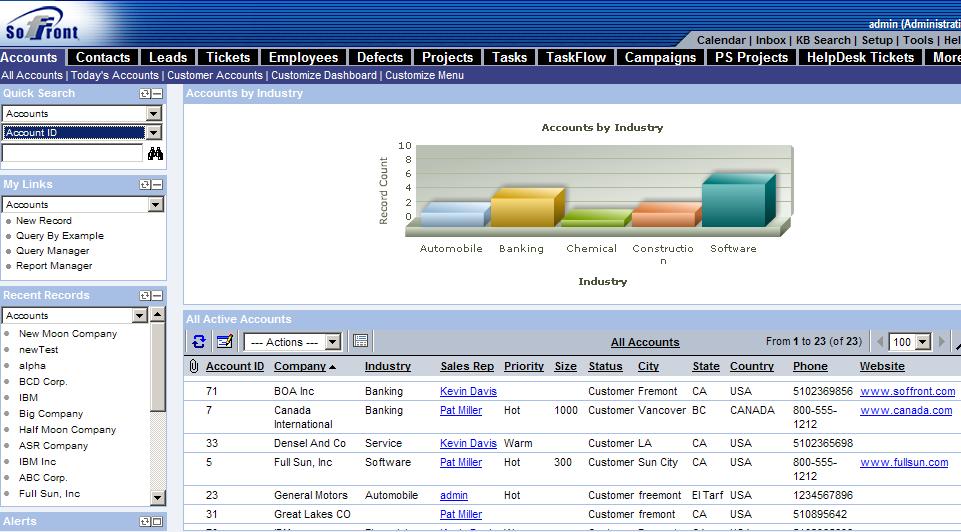
Task: Go to previous page of accounts arrow
Action: click(x=880, y=341)
